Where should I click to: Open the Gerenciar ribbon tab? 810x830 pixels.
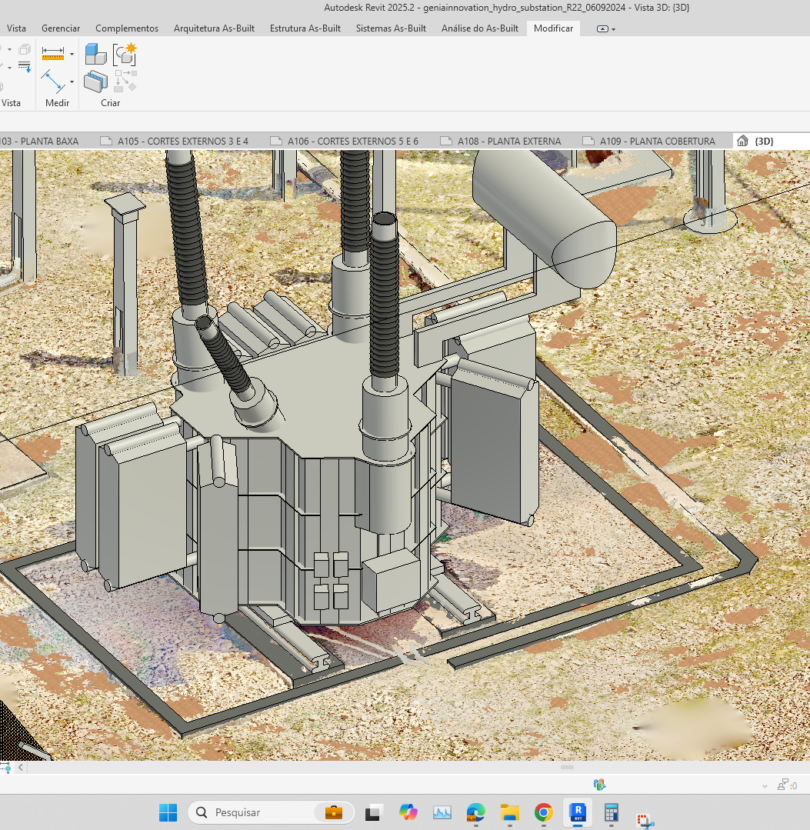(61, 29)
